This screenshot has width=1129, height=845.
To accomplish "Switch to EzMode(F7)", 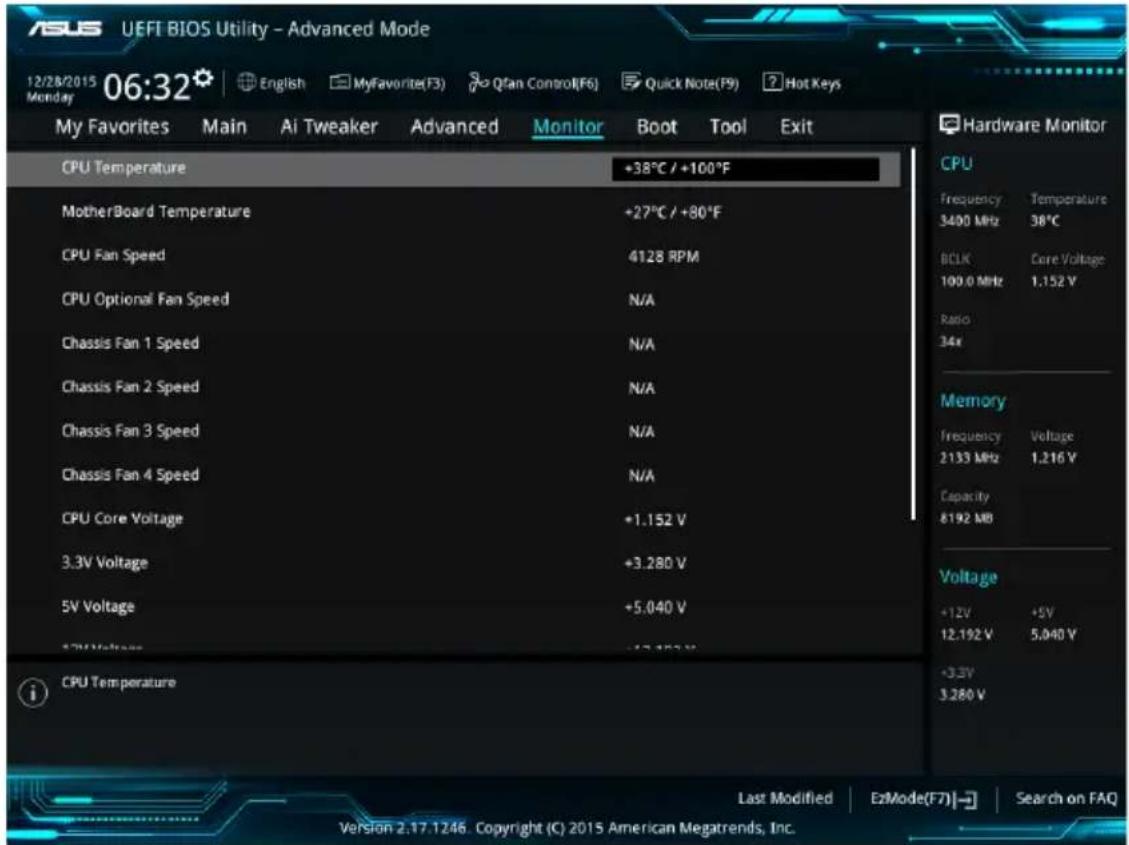I will pos(924,798).
